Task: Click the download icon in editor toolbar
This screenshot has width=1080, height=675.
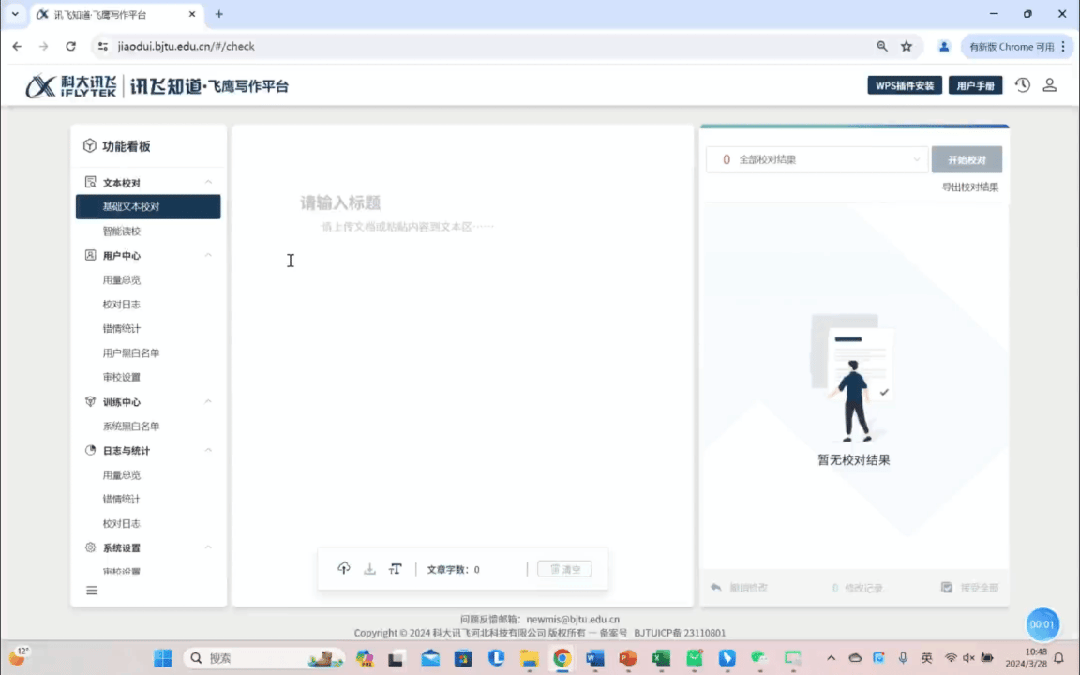Action: pyautogui.click(x=370, y=568)
